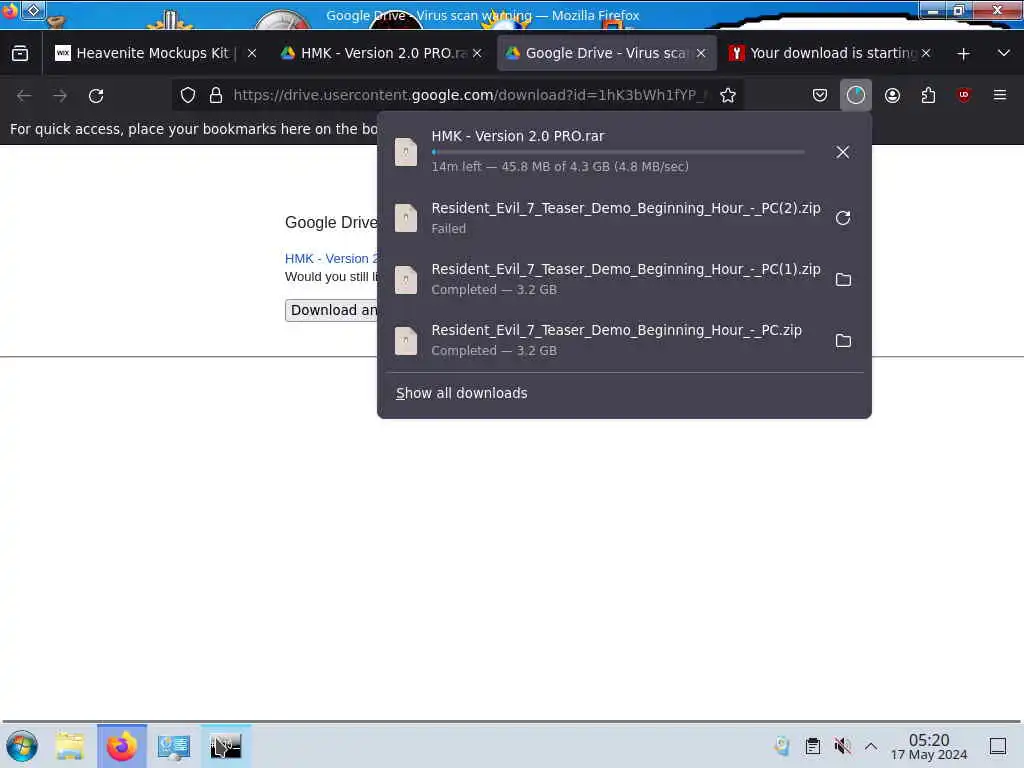View site security padlock info

216,95
